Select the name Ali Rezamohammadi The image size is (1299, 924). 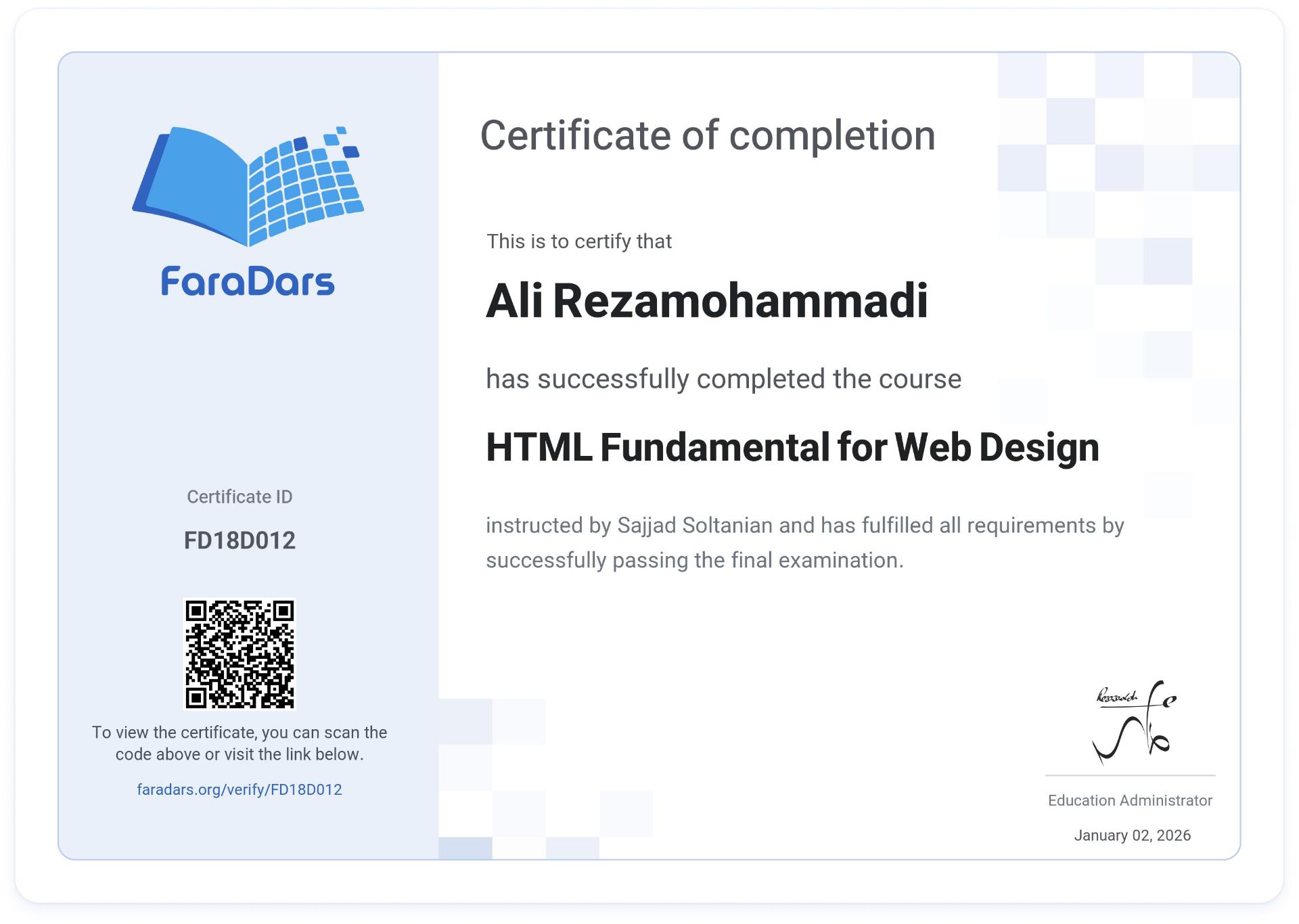(706, 300)
